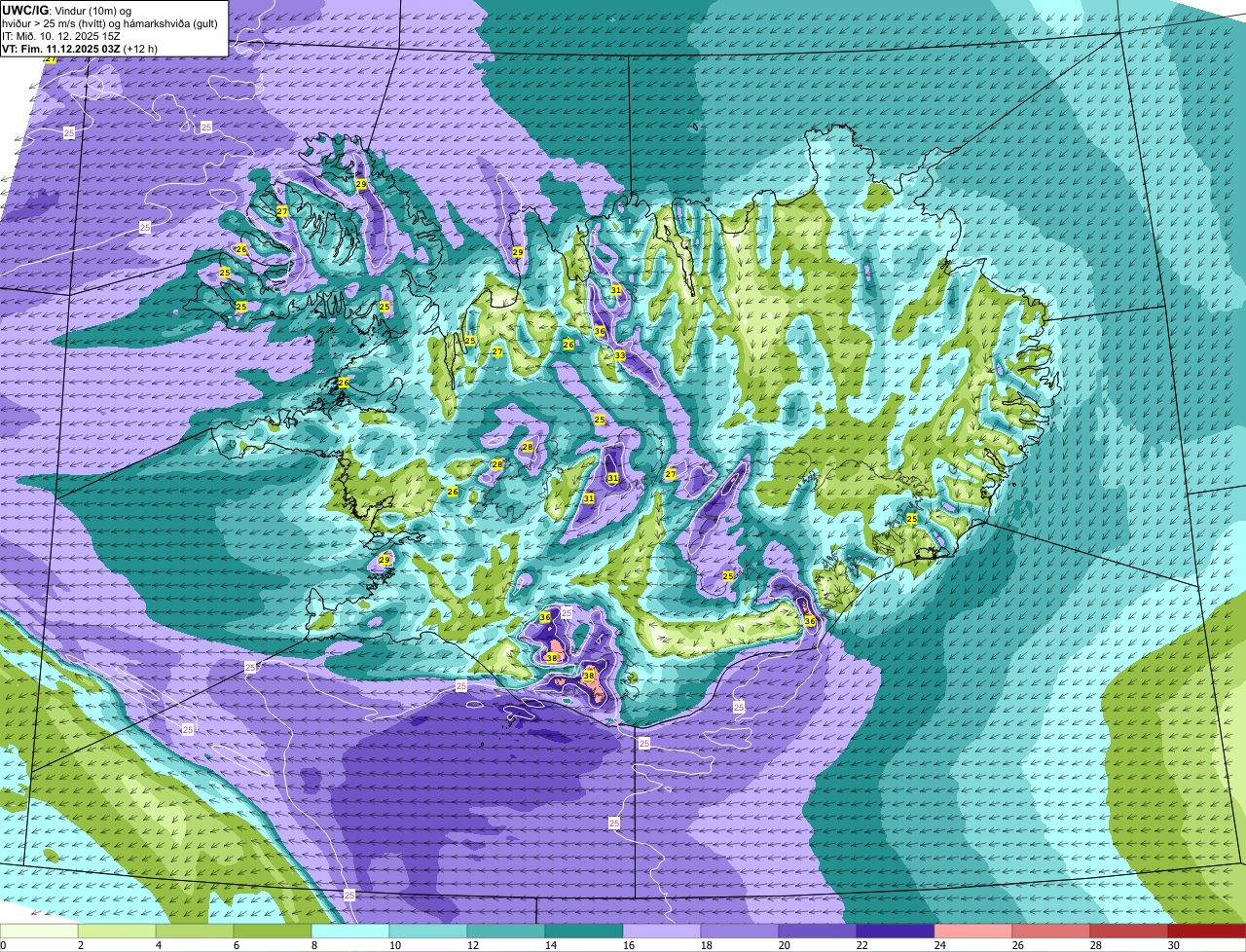This screenshot has width=1246, height=952.
Task: Choose the 12–14 m/s teal legend swatch
Action: point(506,932)
